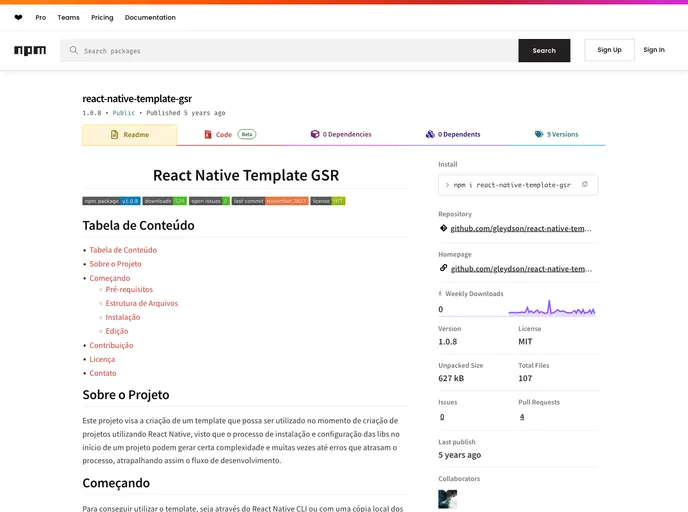The width and height of the screenshot is (688, 512).
Task: Open the Pull Requests count 4 link
Action: 522,417
